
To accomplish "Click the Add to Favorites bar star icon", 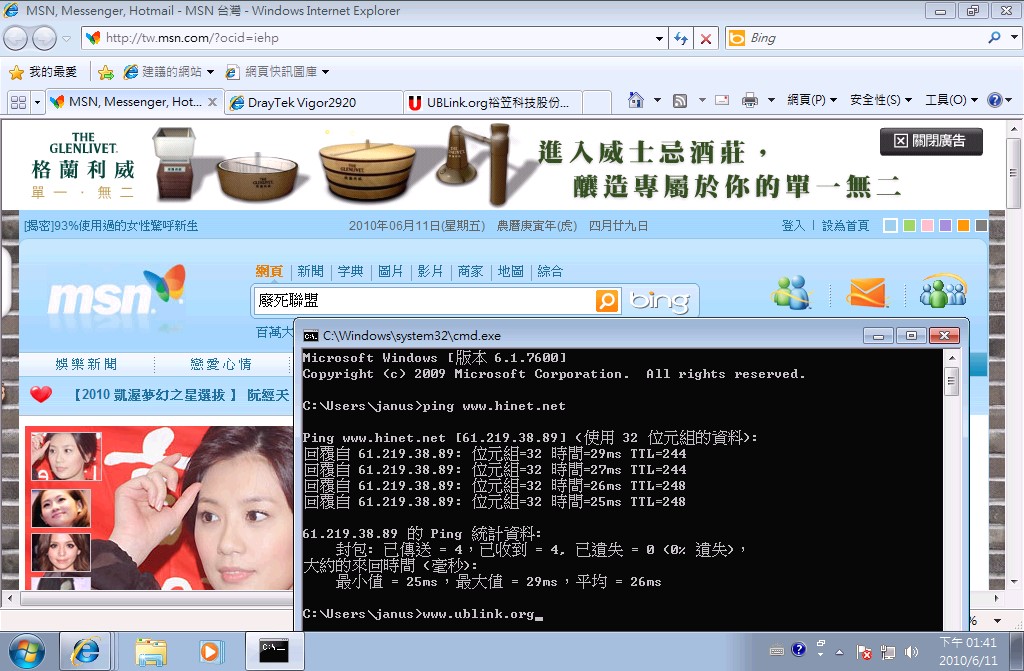I will [106, 72].
